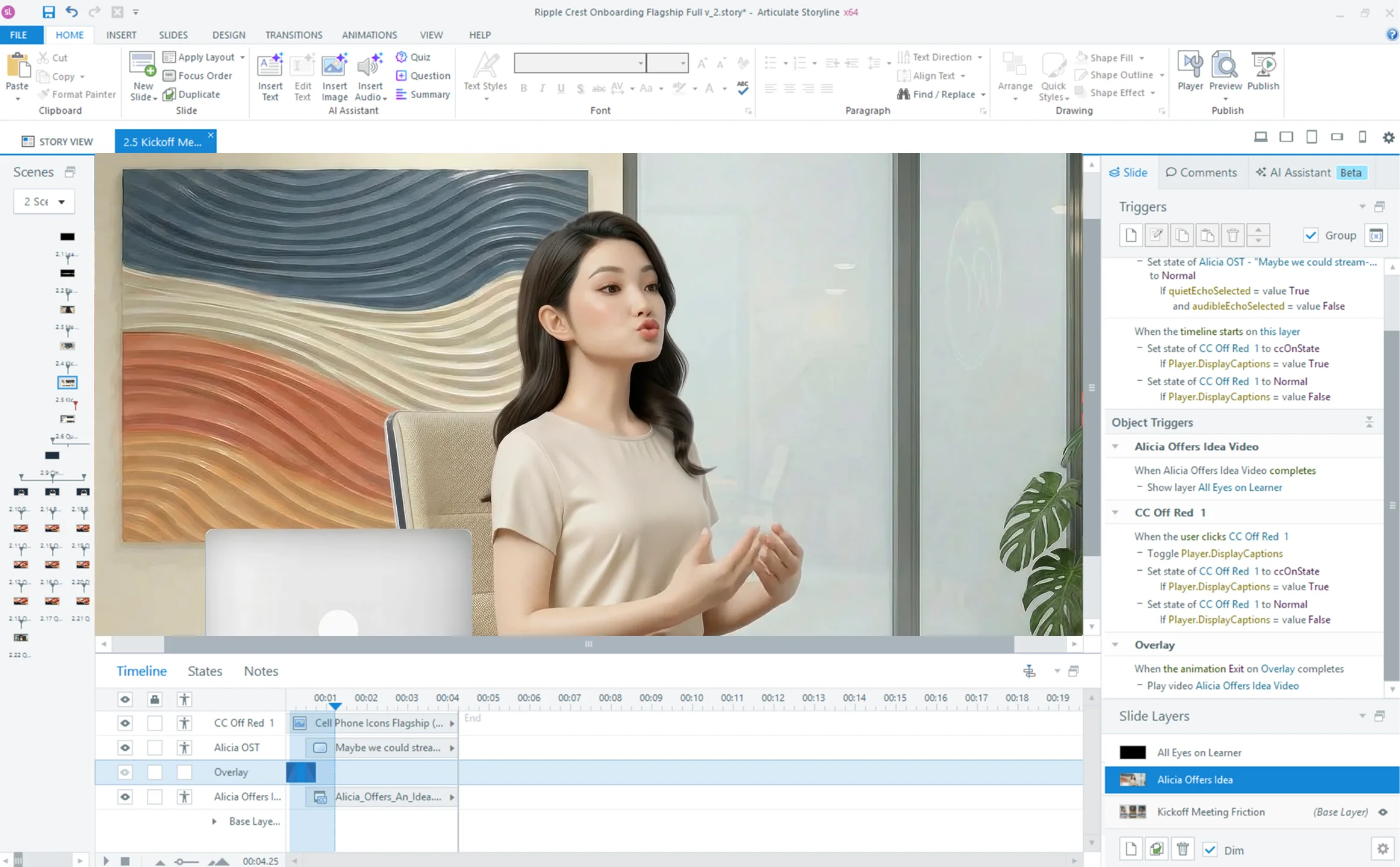Image resolution: width=1400 pixels, height=867 pixels.
Task: Hide the CC Off Red 1 timeline object
Action: (x=125, y=722)
